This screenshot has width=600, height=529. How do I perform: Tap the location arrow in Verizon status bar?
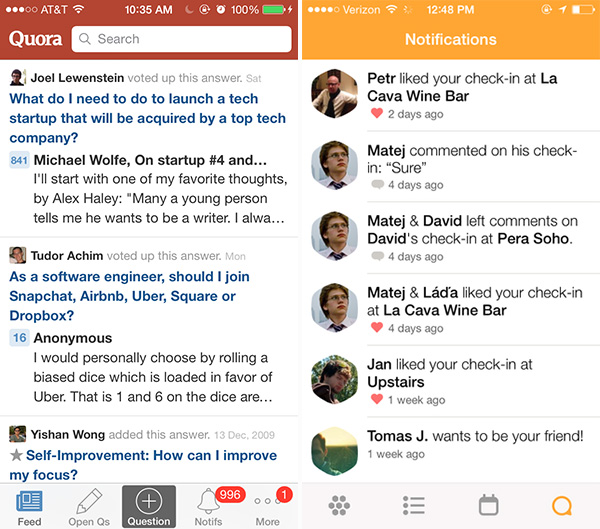point(562,9)
